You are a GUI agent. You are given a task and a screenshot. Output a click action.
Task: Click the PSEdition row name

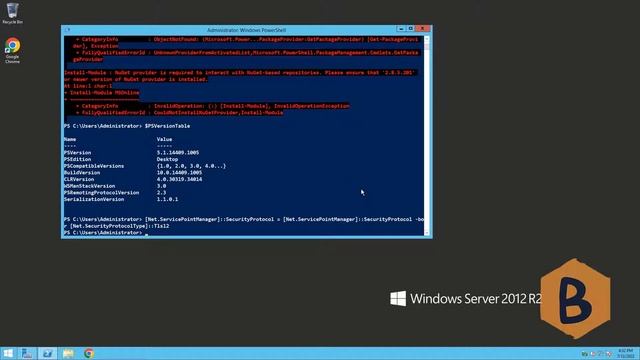coord(78,159)
